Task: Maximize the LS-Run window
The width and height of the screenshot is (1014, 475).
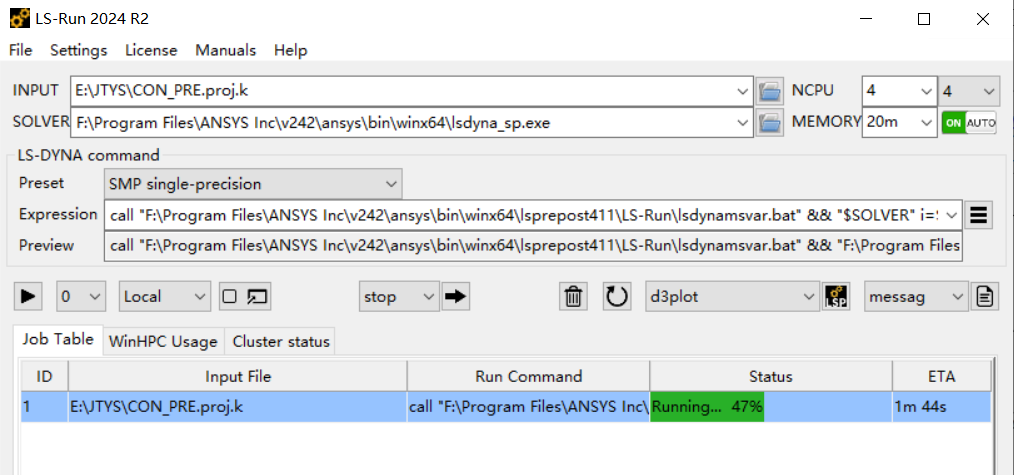Action: click(x=924, y=19)
